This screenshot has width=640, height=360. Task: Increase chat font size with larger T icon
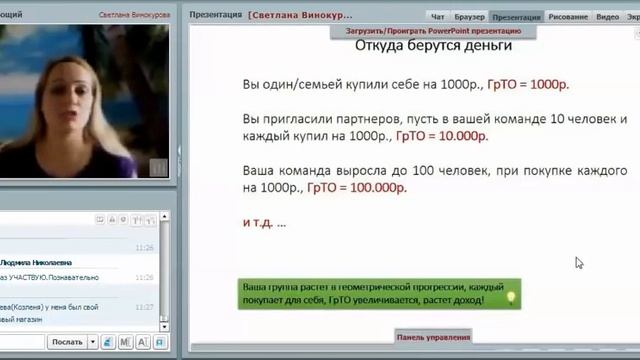click(x=136, y=220)
